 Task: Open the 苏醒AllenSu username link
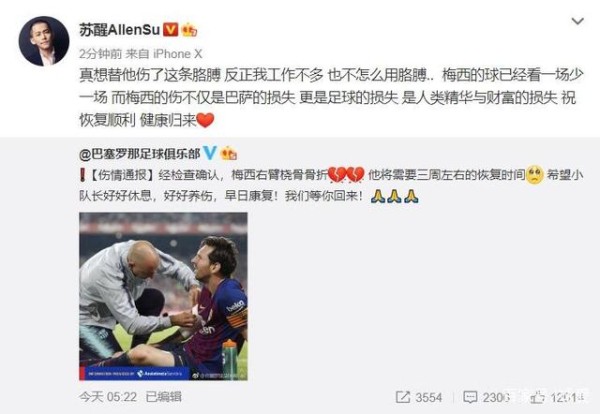point(119,30)
